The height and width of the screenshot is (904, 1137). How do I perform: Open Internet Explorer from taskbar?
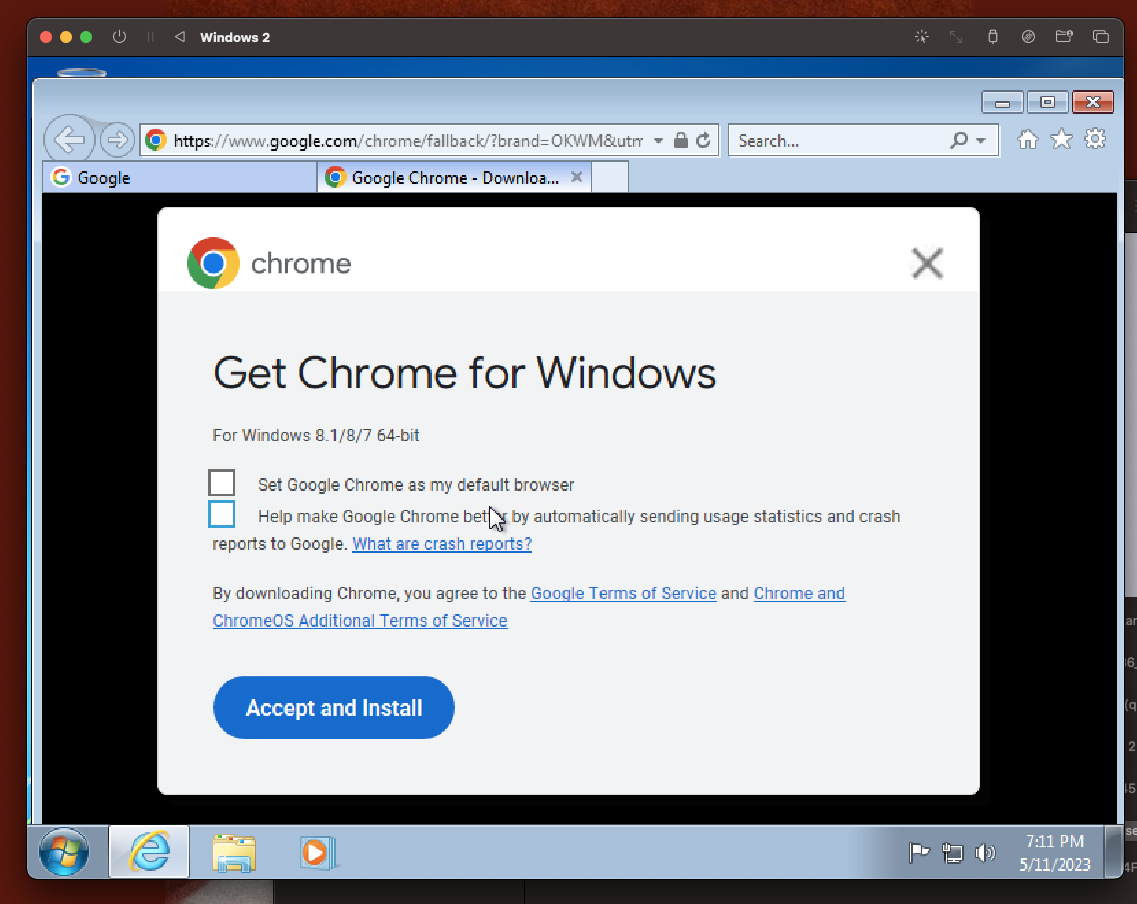[149, 851]
